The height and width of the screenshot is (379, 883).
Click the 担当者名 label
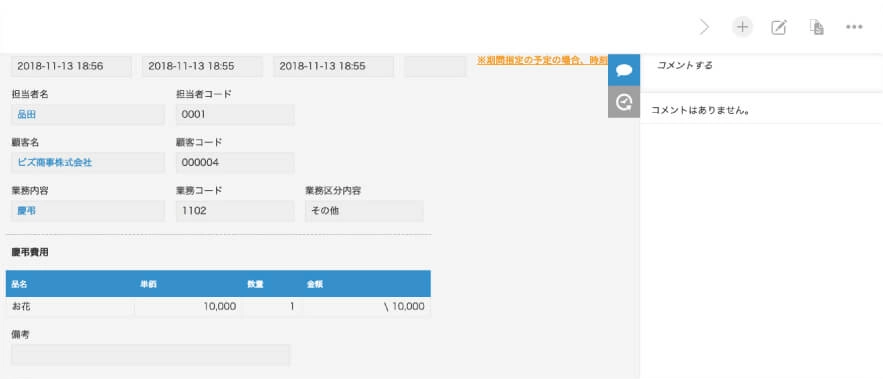coord(30,95)
